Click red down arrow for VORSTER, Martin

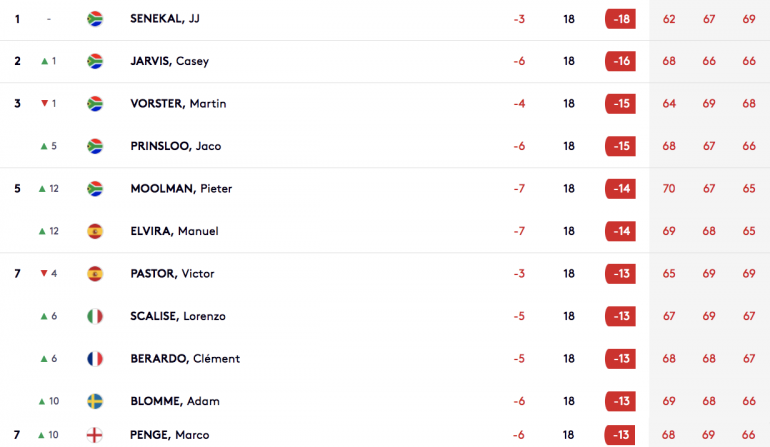(x=44, y=103)
